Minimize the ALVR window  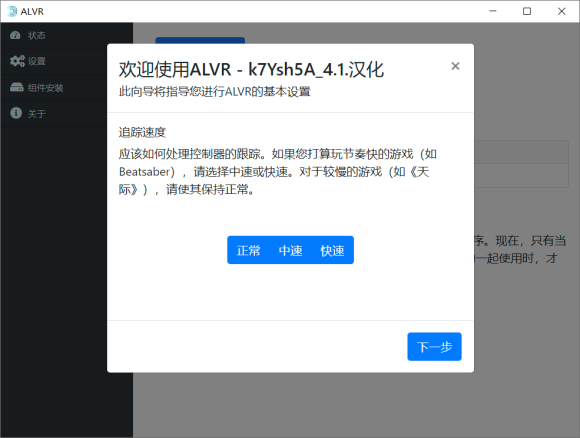pyautogui.click(x=493, y=11)
